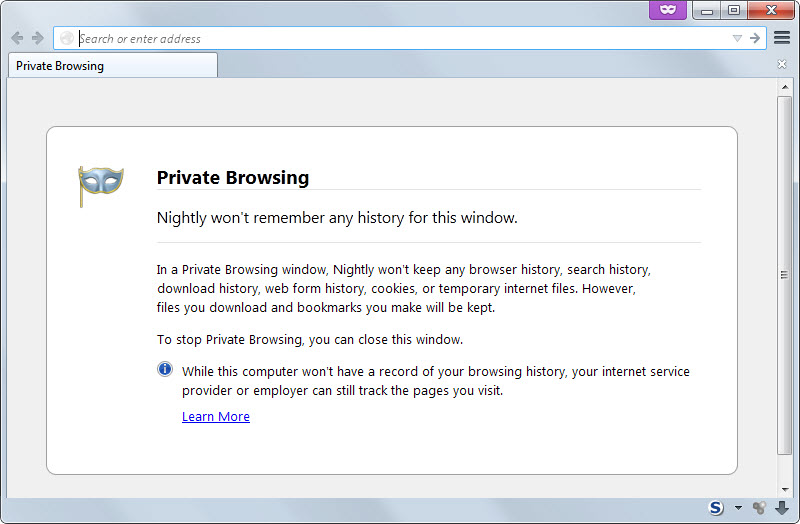Viewport: 800px width, 524px height.
Task: Click the forward navigation arrow
Action: 38,38
